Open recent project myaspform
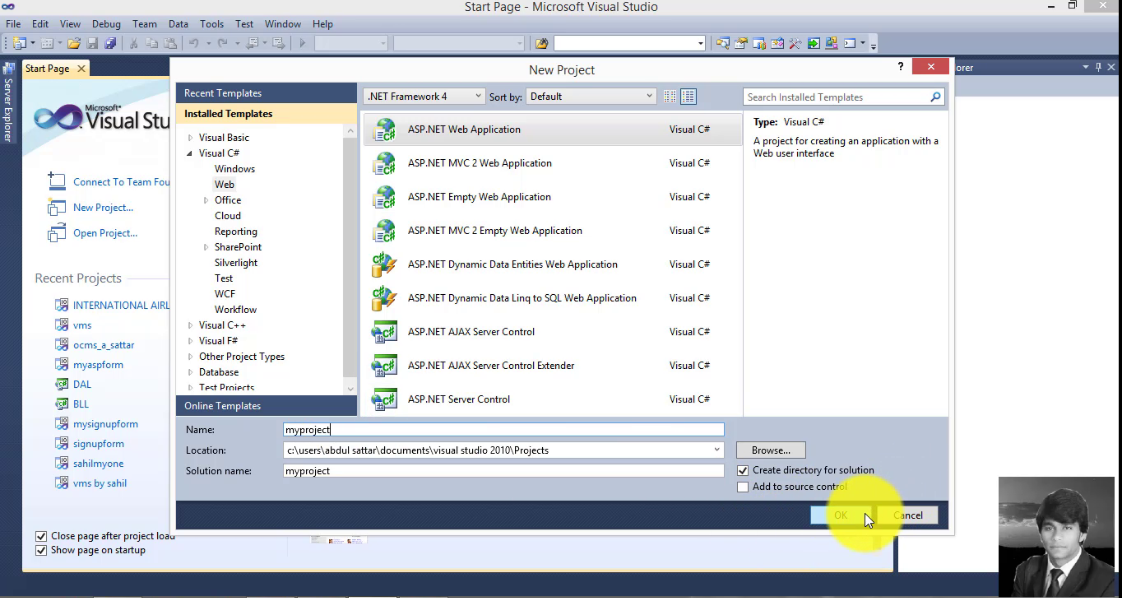 pos(98,365)
